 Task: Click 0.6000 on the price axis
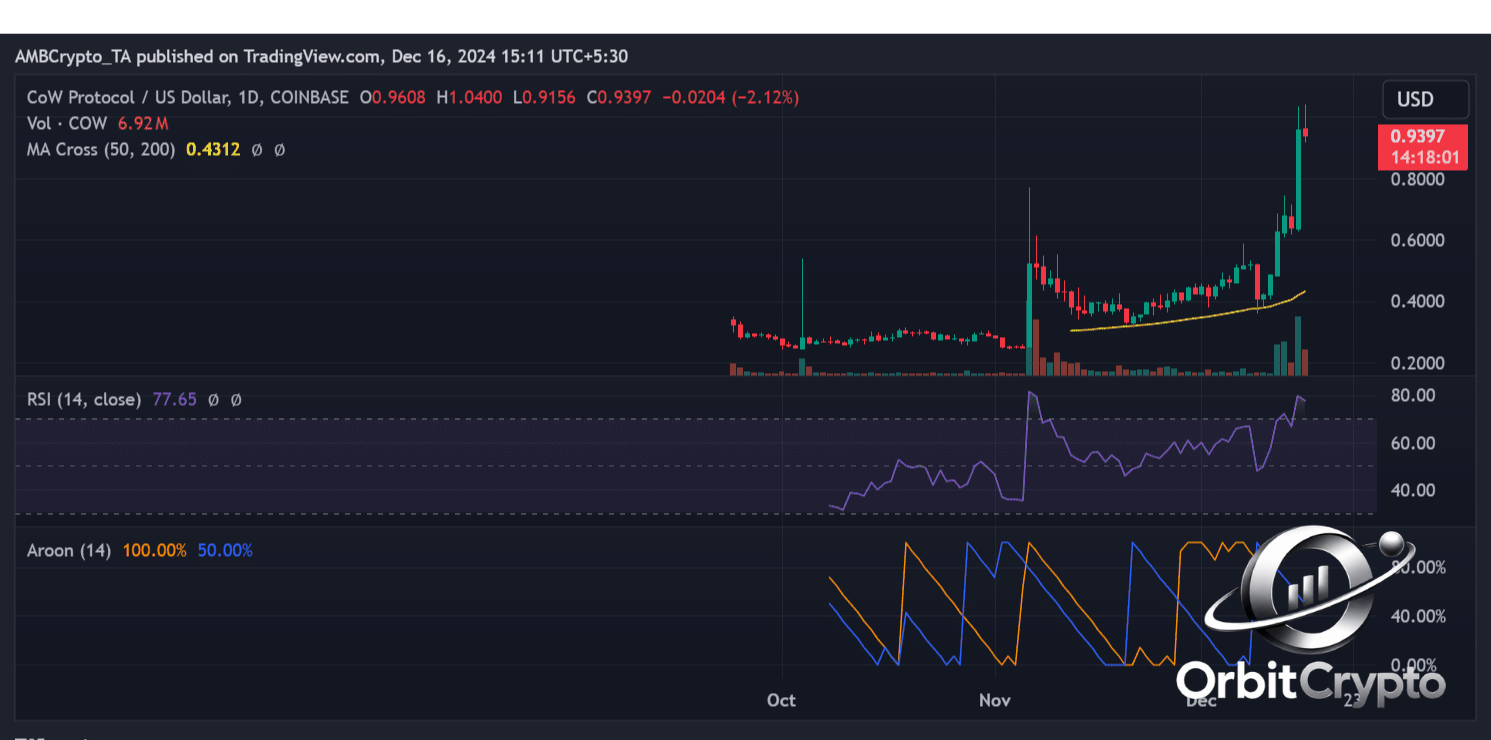[1419, 241]
